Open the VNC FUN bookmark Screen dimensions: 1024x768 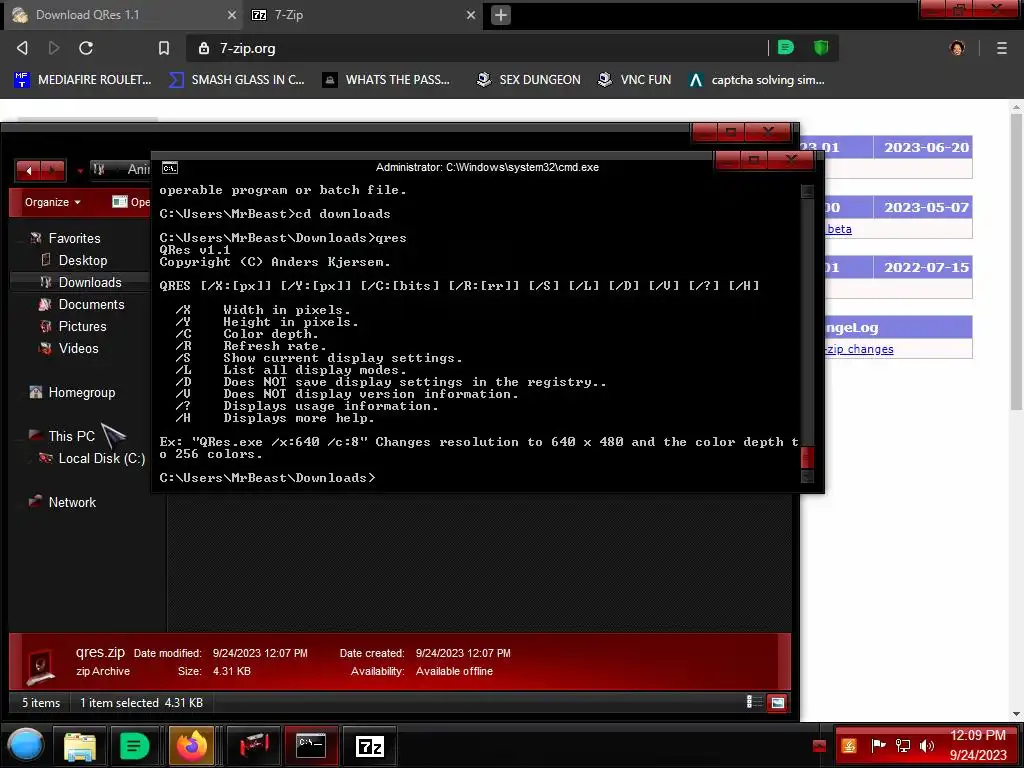[x=635, y=80]
